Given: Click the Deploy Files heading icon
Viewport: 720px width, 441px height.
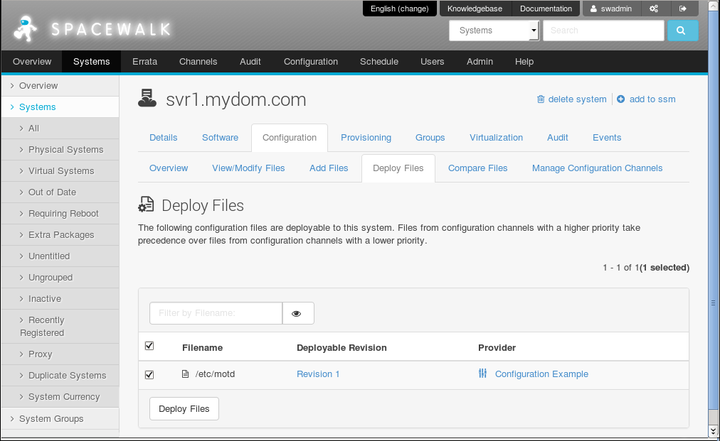Looking at the screenshot, I should [146, 204].
